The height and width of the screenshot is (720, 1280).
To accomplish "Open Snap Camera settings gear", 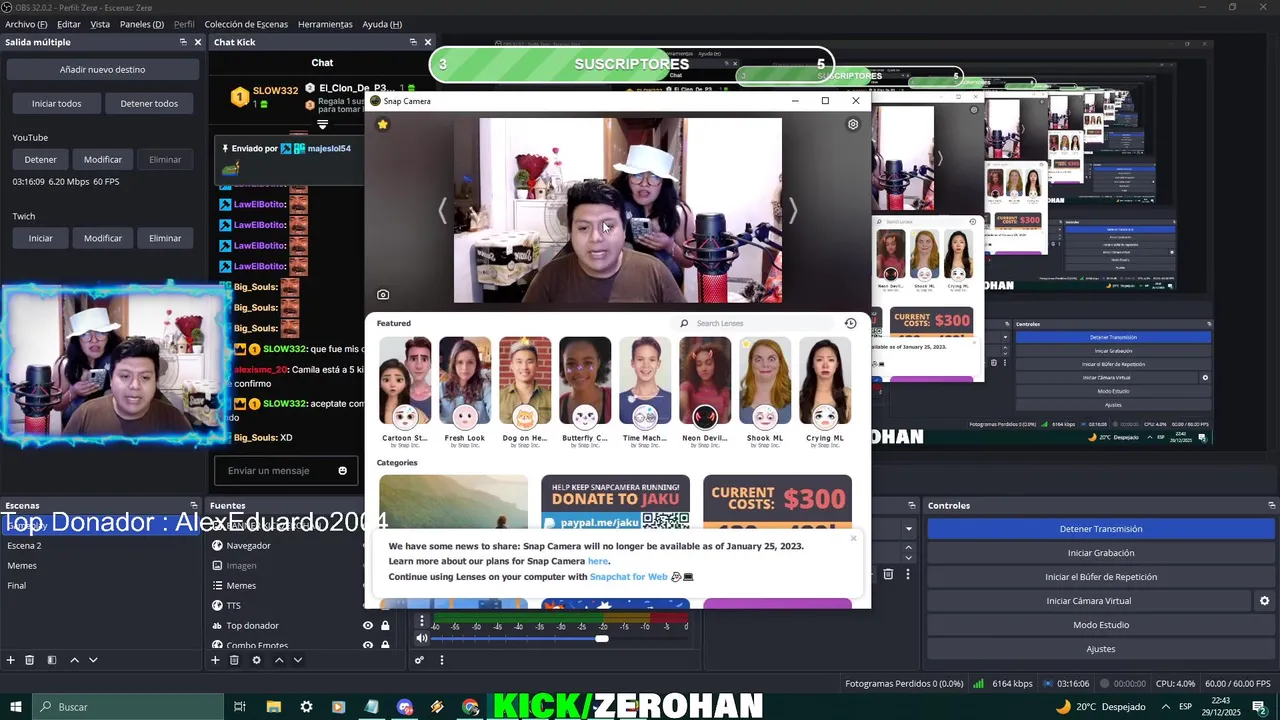I will [853, 124].
